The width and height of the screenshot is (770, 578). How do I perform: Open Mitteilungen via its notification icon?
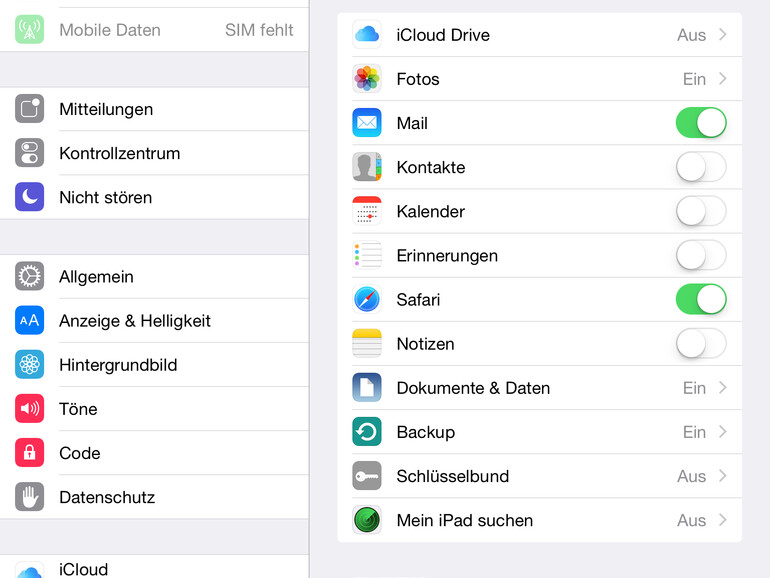pos(29,109)
